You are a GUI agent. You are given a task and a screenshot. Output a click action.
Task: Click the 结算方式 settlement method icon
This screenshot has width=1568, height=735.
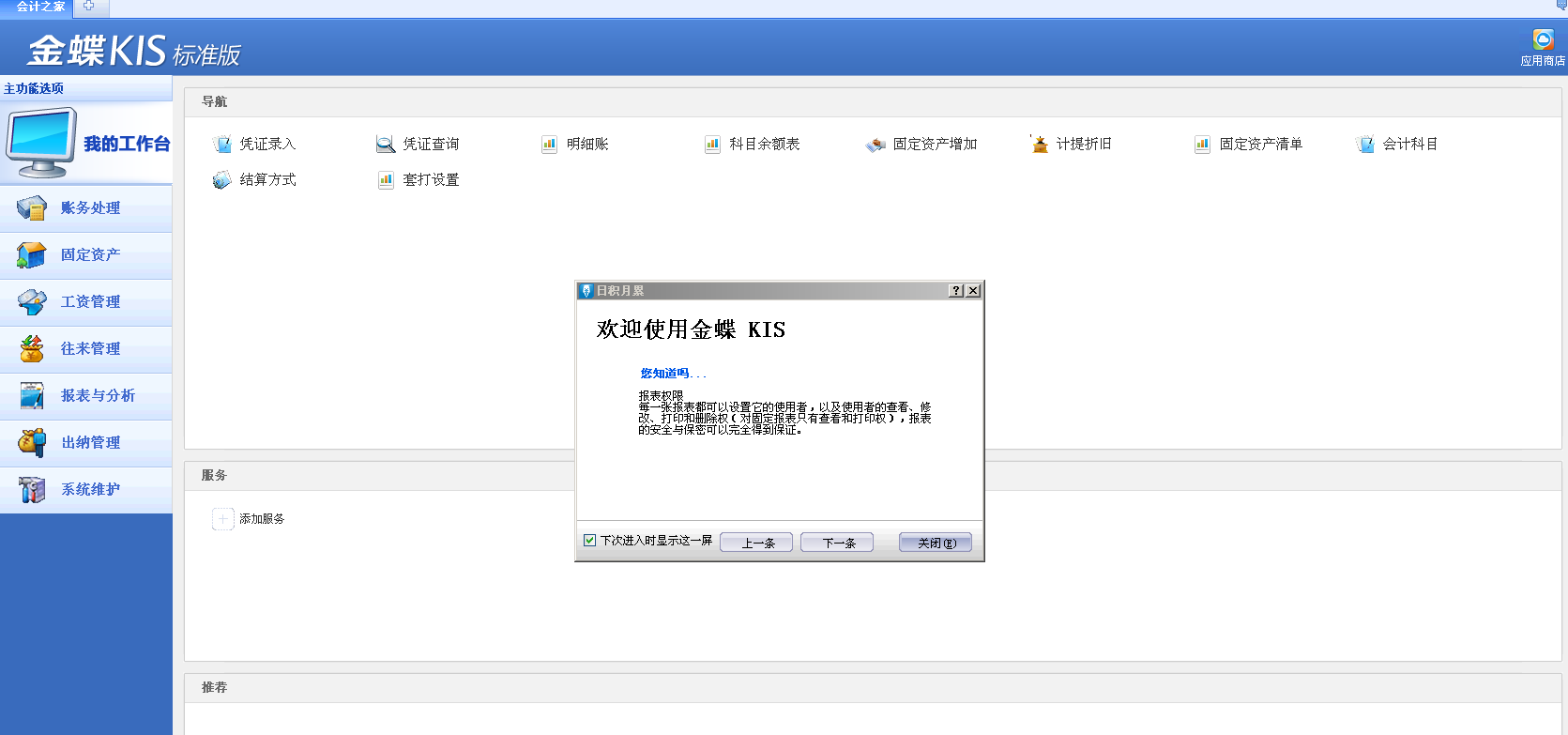coord(222,179)
